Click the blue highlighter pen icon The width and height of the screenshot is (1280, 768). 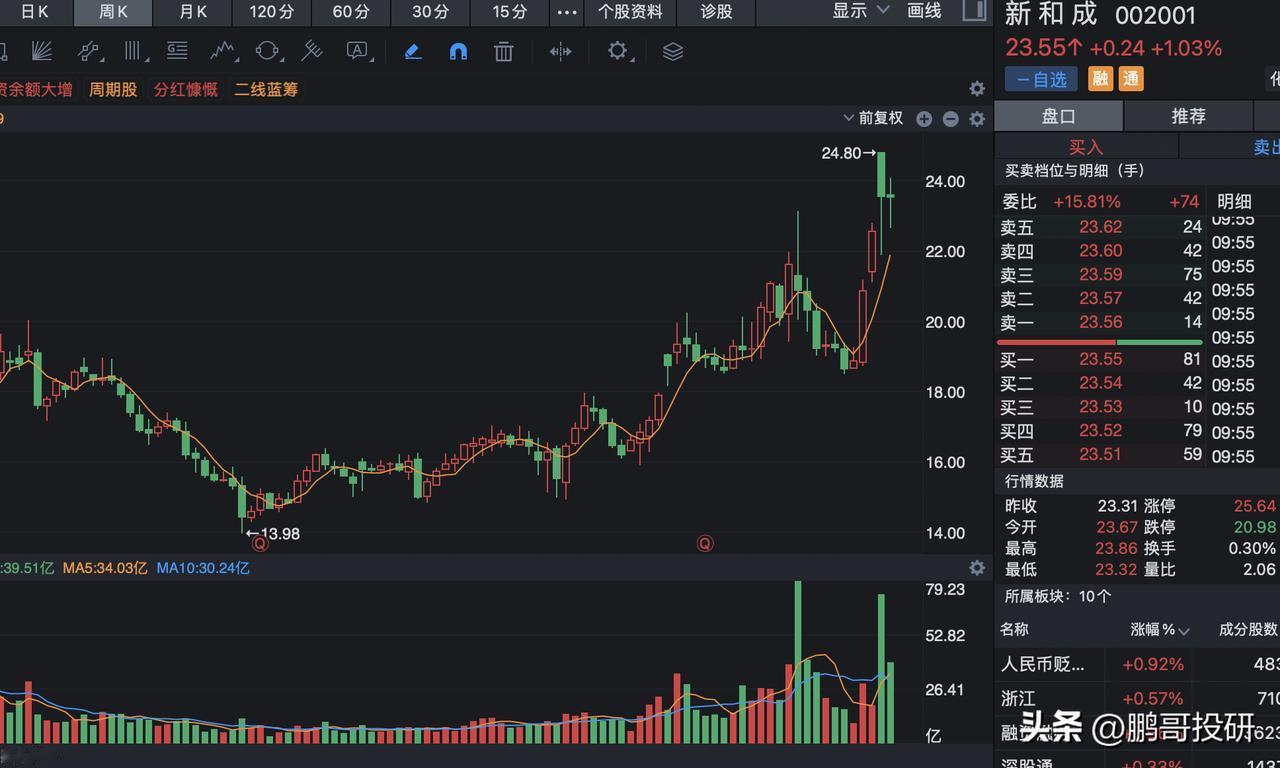tap(413, 51)
